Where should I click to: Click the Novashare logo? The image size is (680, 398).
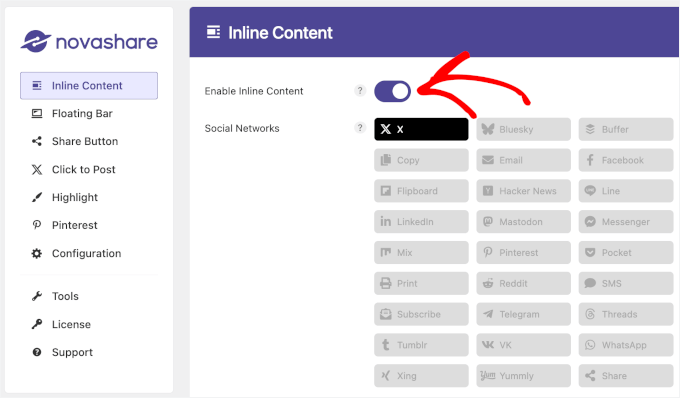point(89,42)
